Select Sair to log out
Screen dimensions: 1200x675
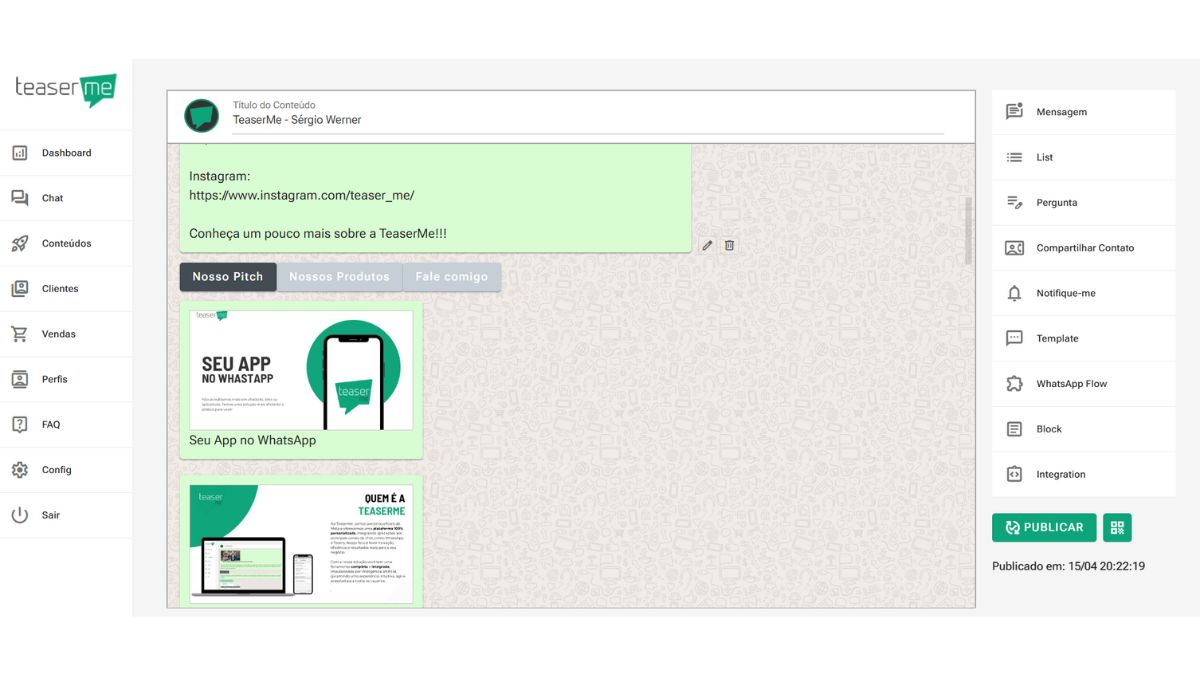tap(66, 515)
